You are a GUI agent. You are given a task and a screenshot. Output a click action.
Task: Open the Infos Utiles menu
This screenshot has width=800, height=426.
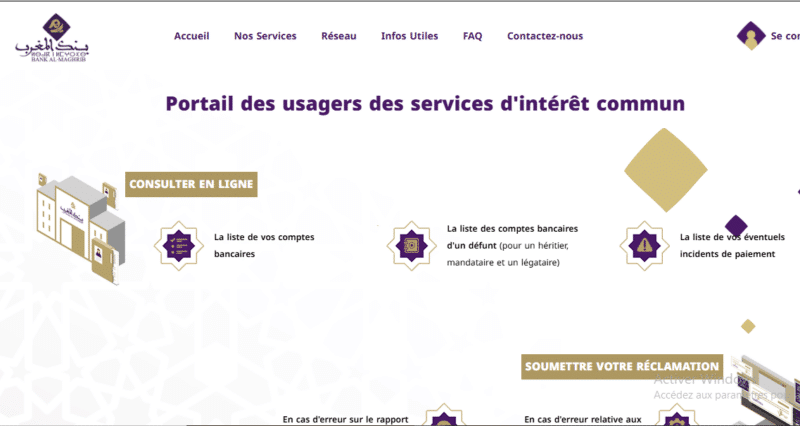[x=409, y=36]
